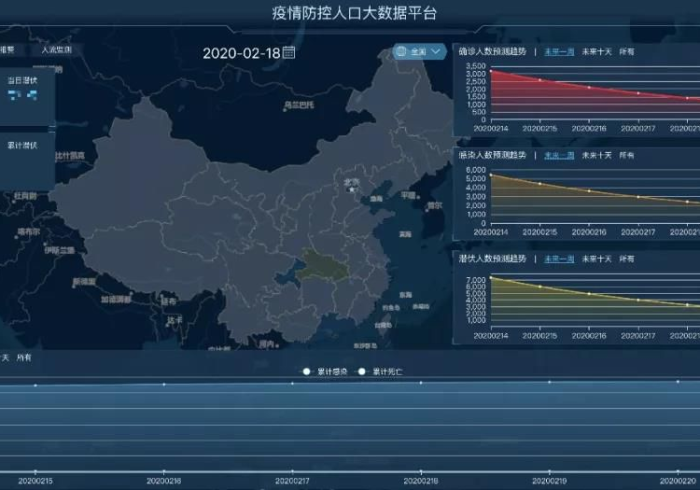
Task: Click 20200216 data point on latent chart
Action: [x=589, y=294]
